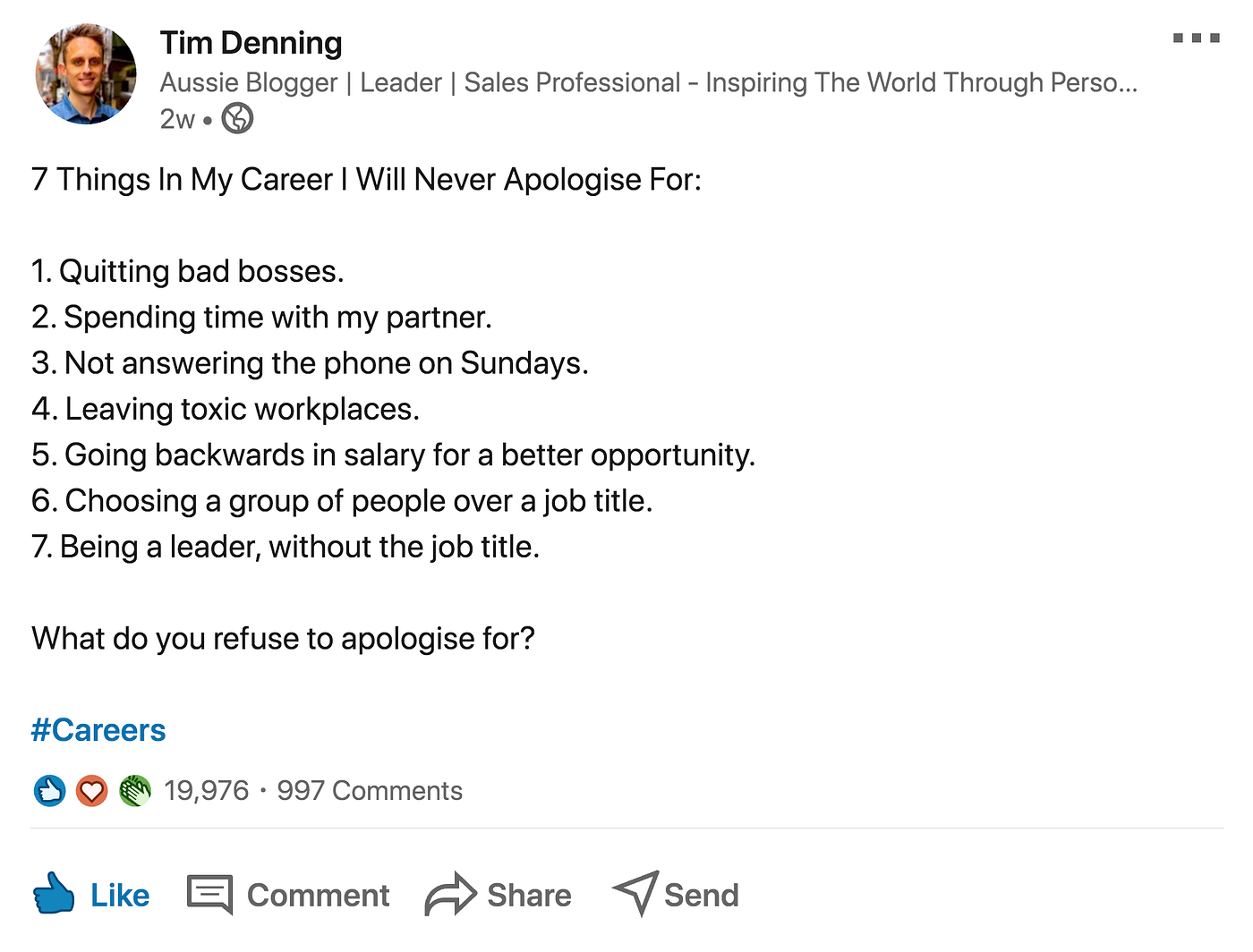Click the Aussie Blogger headline text
The height and width of the screenshot is (952, 1253).
[648, 82]
